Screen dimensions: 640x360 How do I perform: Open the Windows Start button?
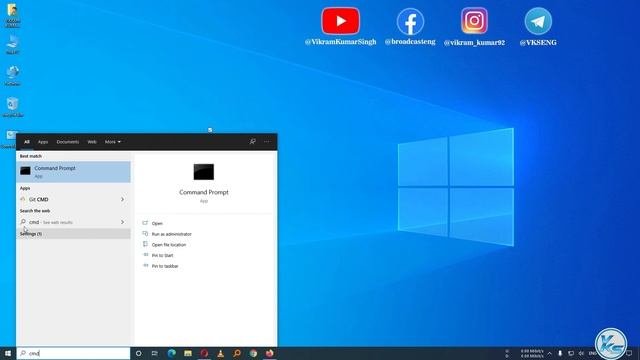(8, 353)
